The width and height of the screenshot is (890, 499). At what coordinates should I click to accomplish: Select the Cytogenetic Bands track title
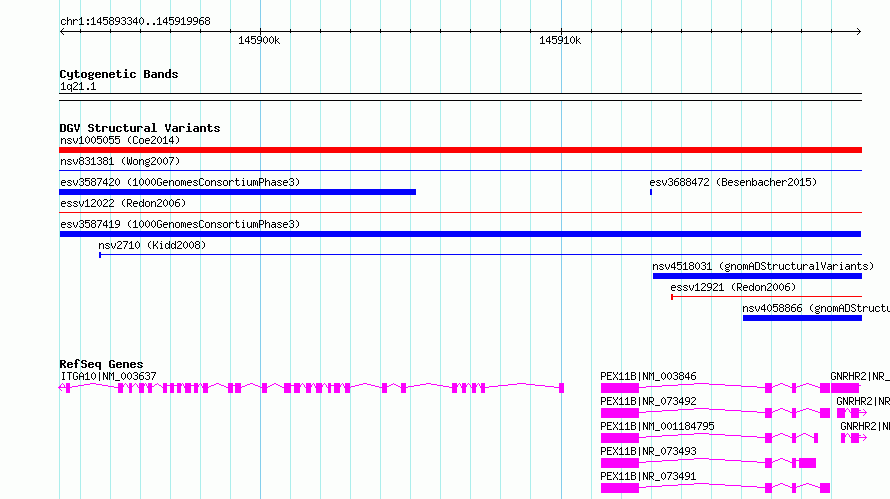(119, 74)
